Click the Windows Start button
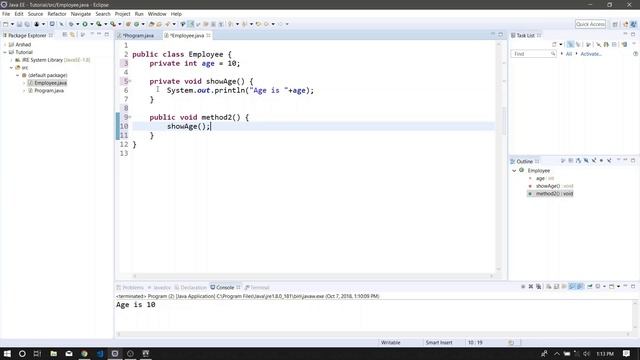Viewport: 640px width, 360px height. [7, 353]
